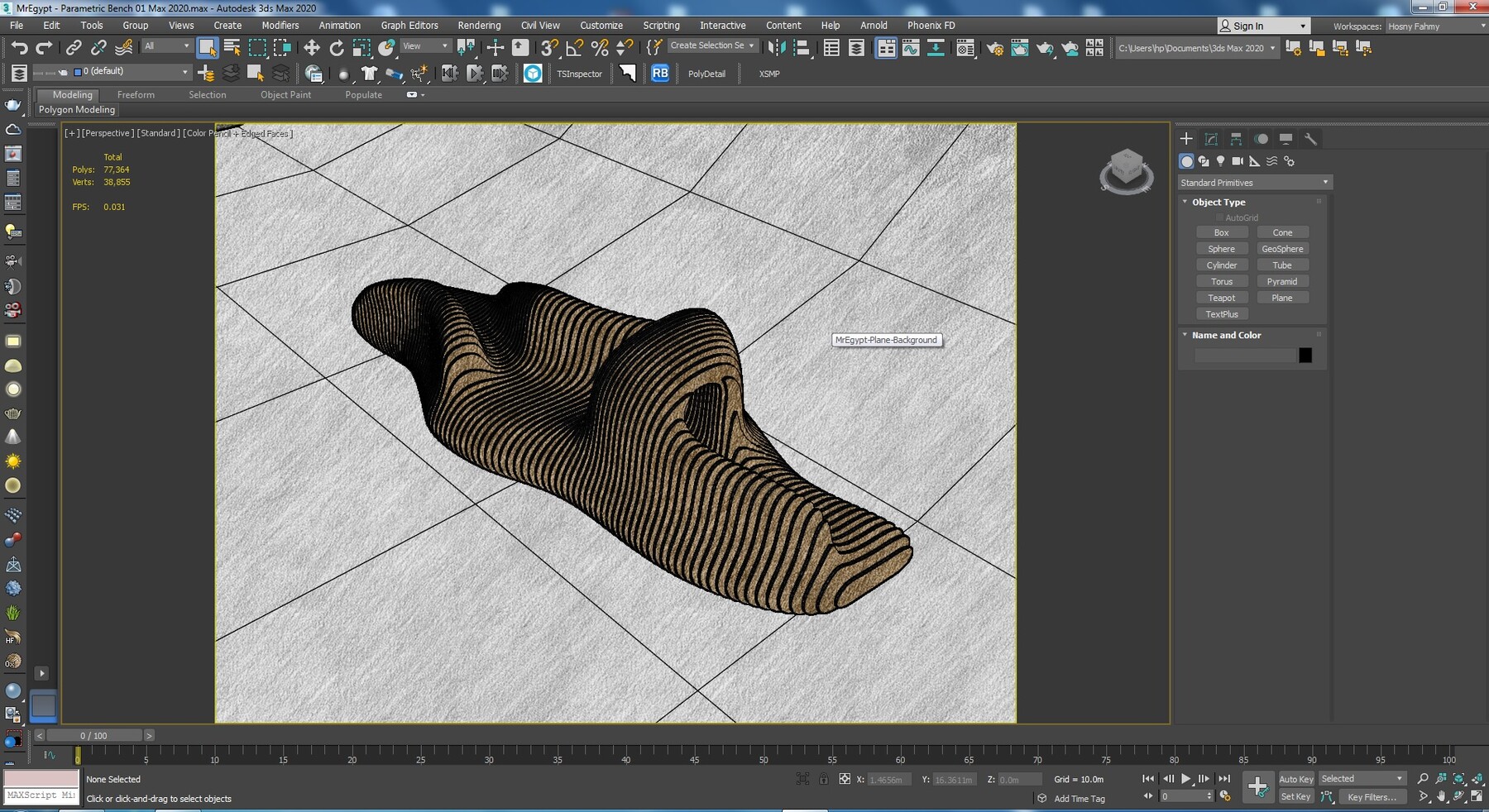Open the Curve Editor
This screenshot has width=1489, height=812.
[911, 47]
